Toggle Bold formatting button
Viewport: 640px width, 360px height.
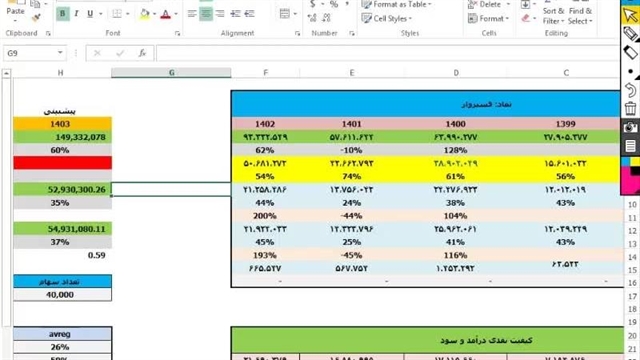click(x=62, y=14)
